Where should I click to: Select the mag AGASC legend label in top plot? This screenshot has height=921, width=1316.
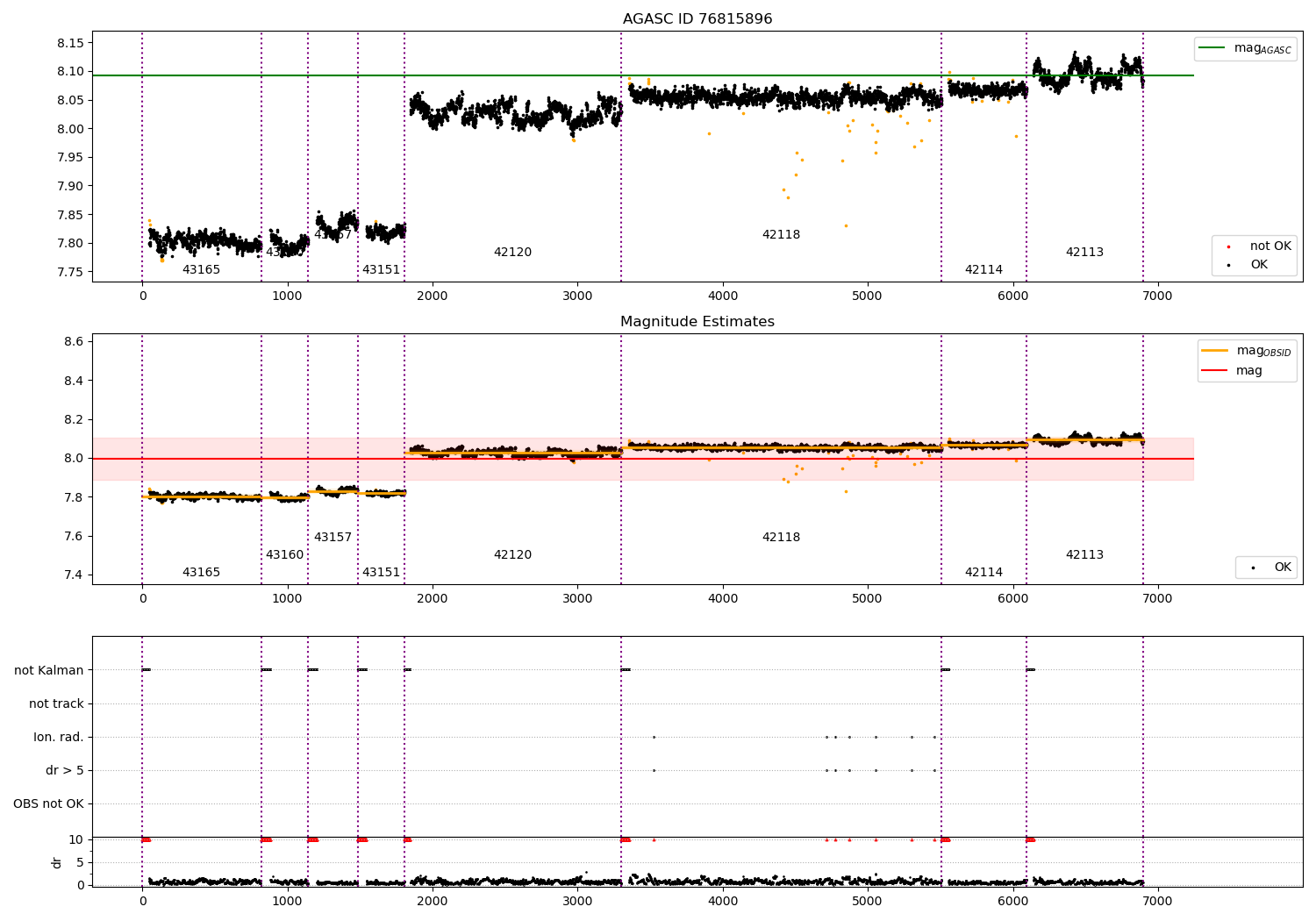[1262, 48]
